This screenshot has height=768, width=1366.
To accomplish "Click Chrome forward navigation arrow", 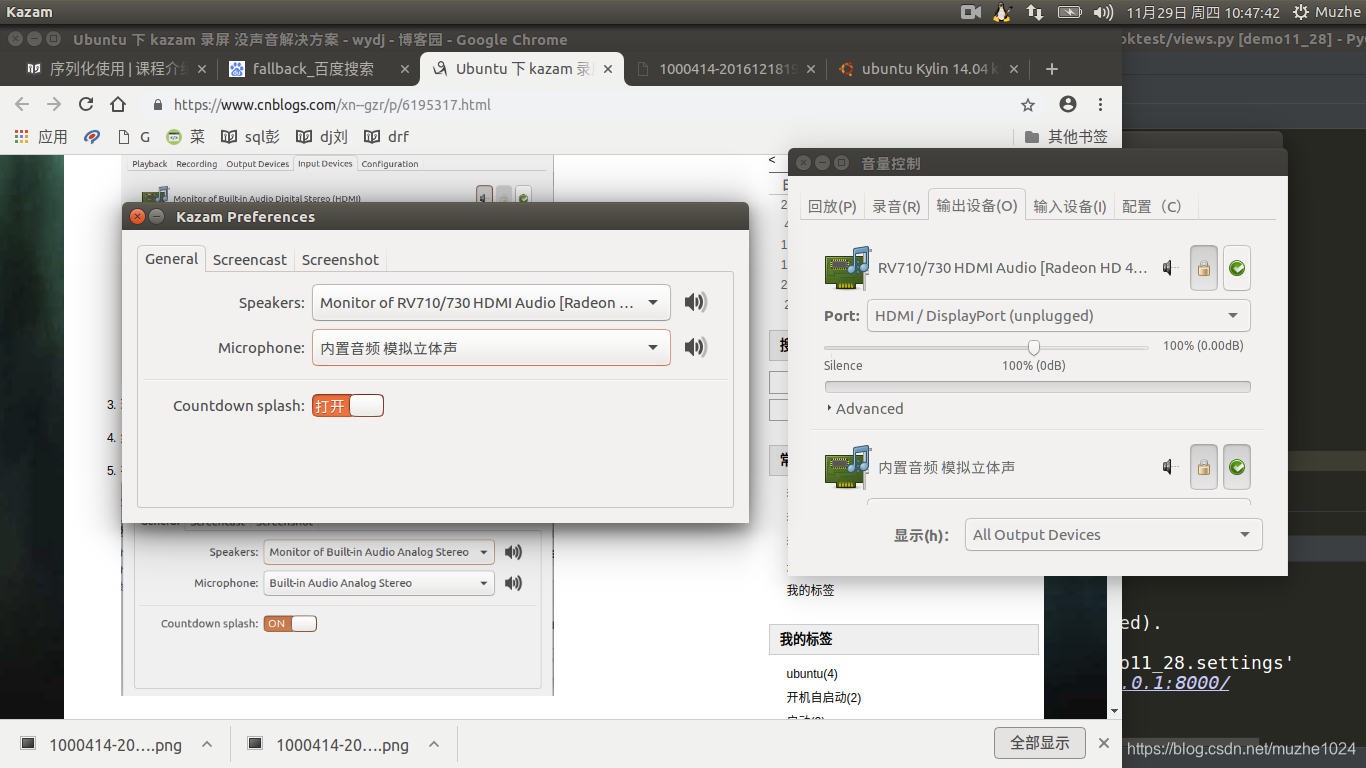I will (54, 104).
